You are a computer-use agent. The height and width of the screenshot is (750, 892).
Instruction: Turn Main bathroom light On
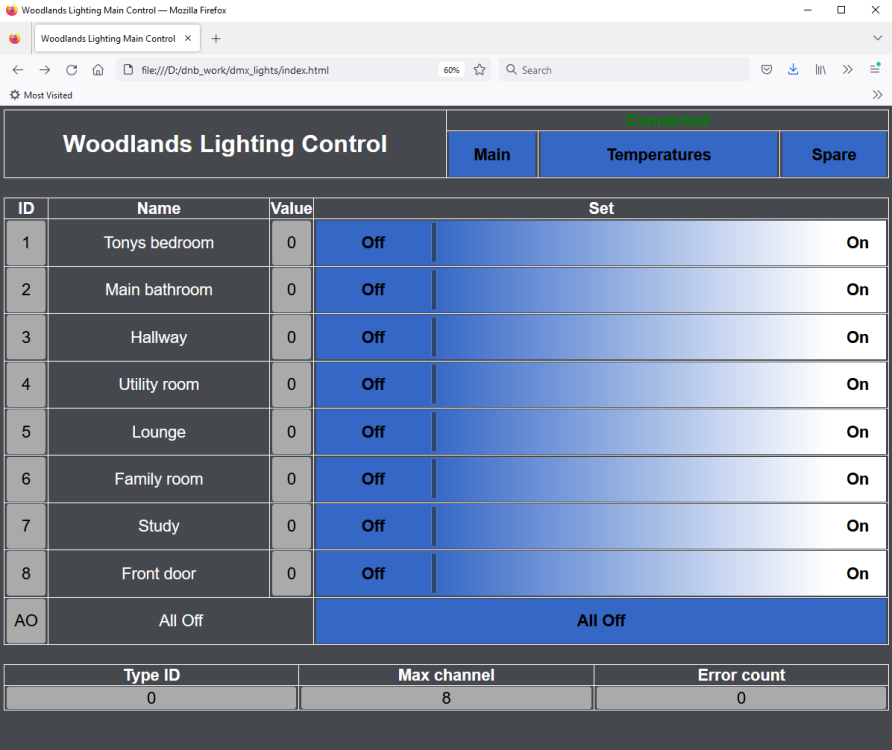(x=857, y=290)
